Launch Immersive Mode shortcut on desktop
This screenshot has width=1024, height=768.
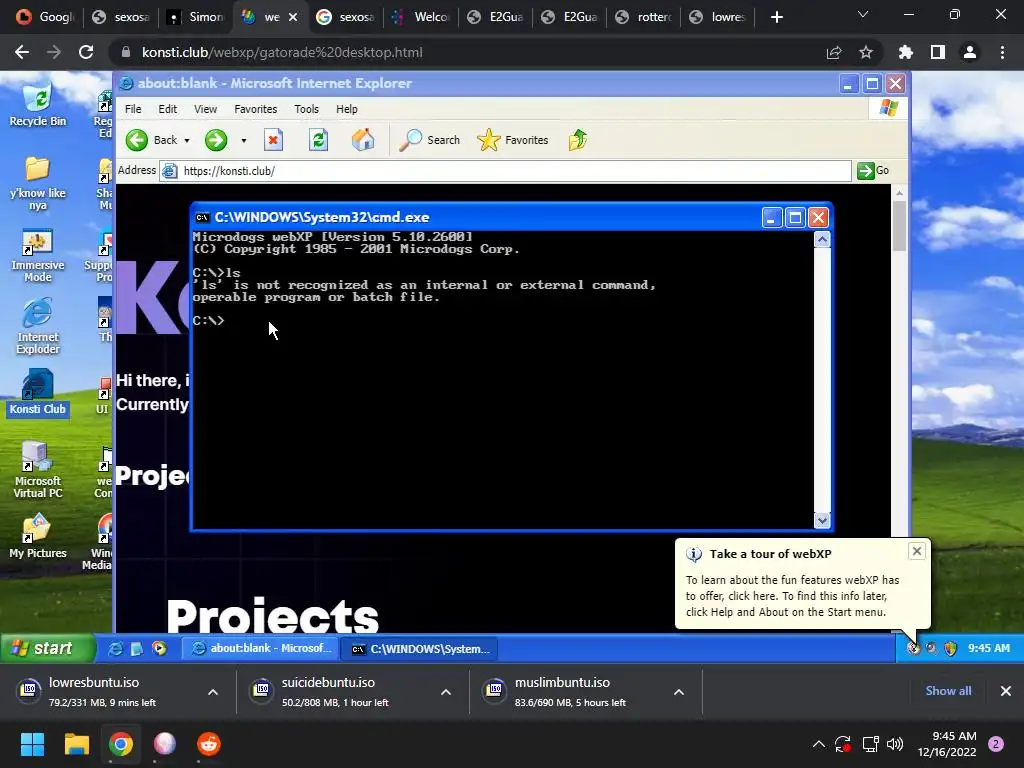click(38, 256)
